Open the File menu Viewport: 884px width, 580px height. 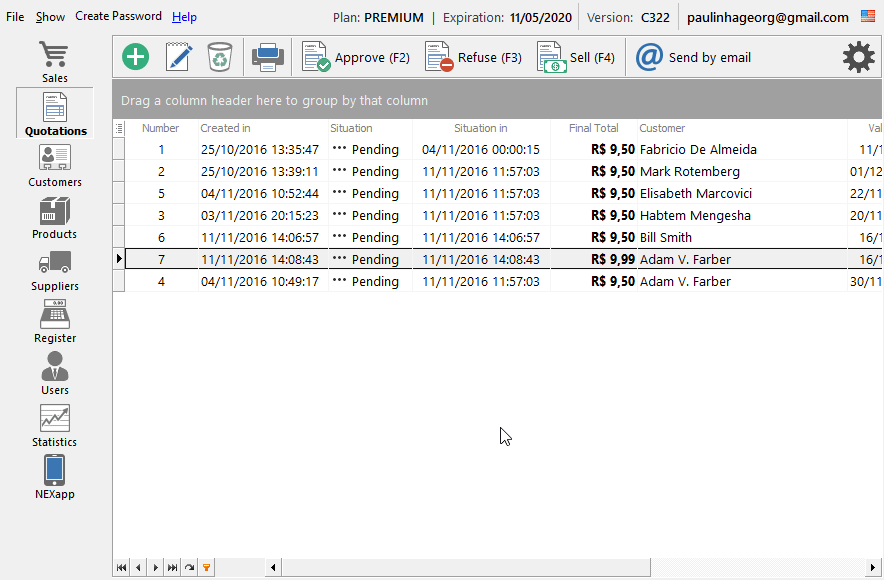15,17
